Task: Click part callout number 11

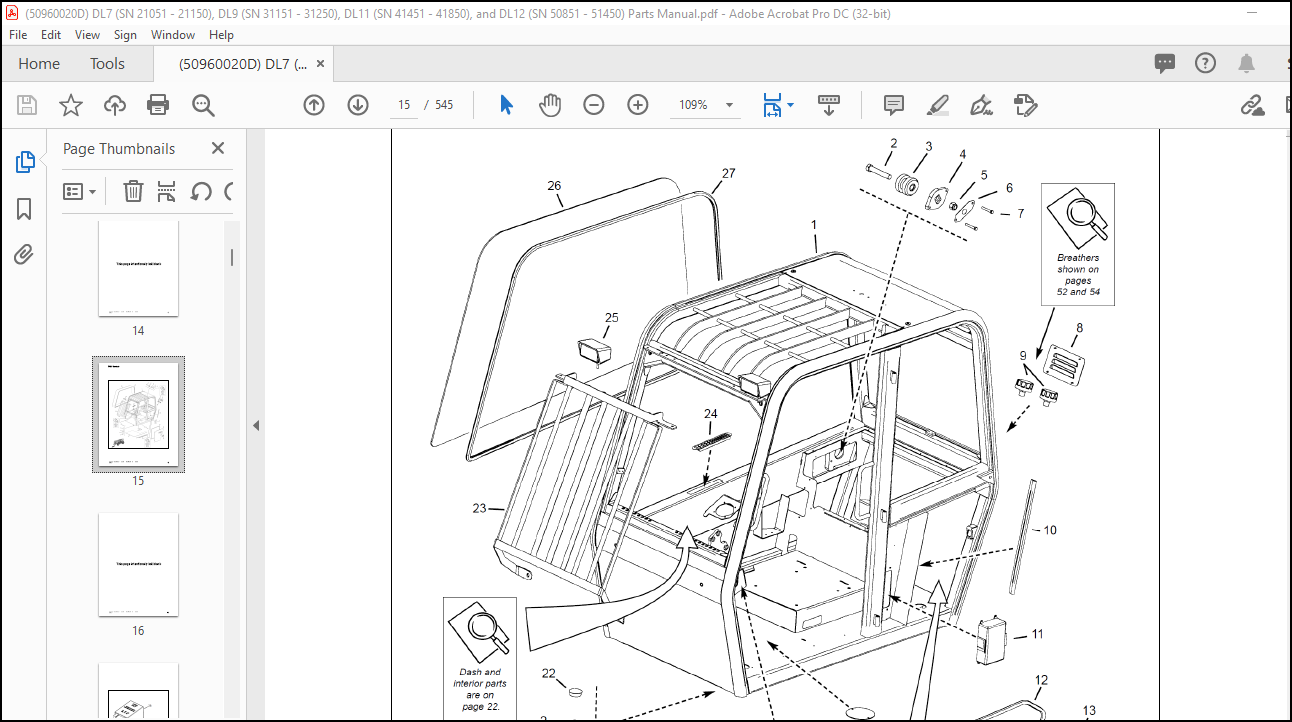Action: tap(1038, 633)
